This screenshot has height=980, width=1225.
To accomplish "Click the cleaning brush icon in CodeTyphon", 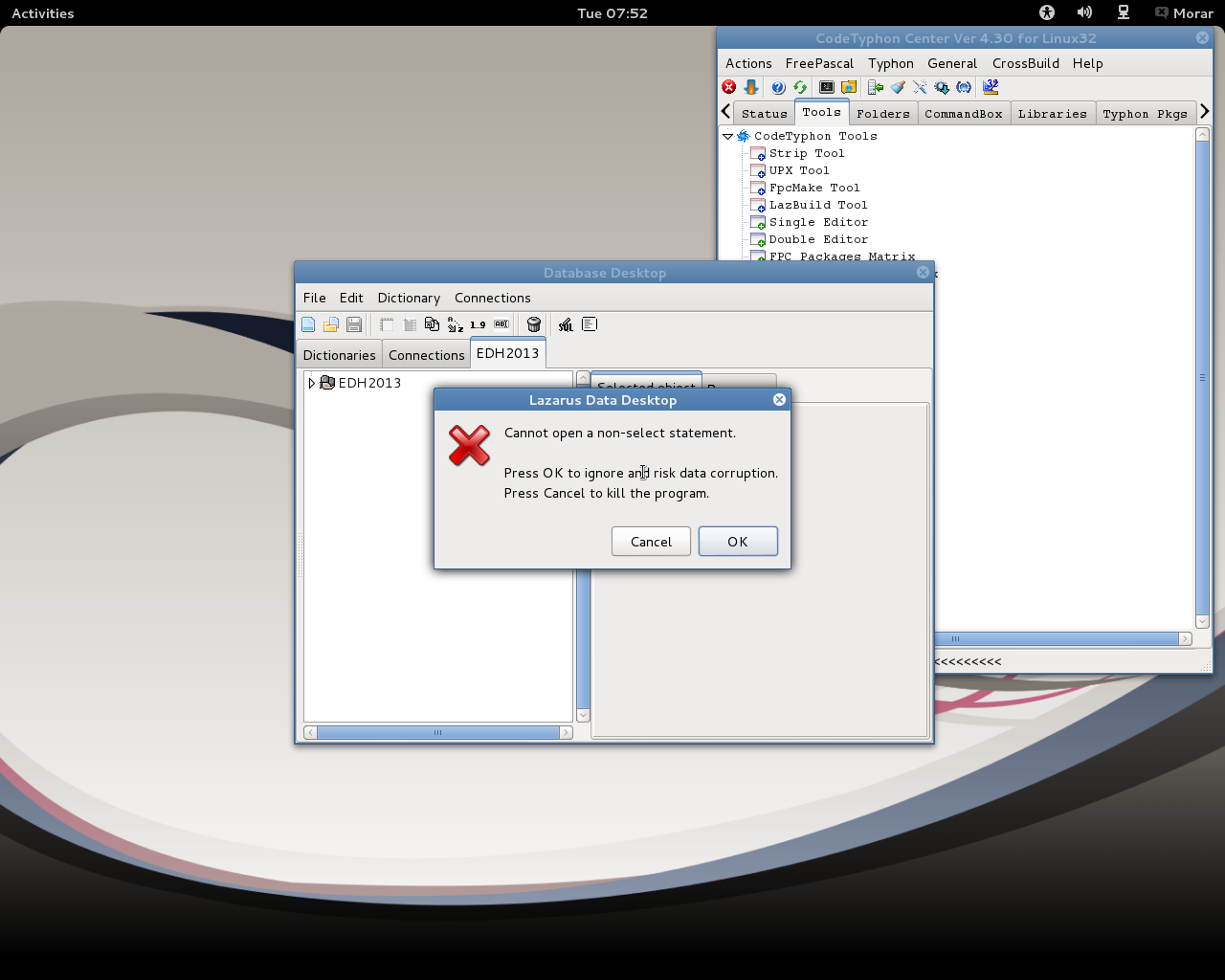I will coord(898,87).
